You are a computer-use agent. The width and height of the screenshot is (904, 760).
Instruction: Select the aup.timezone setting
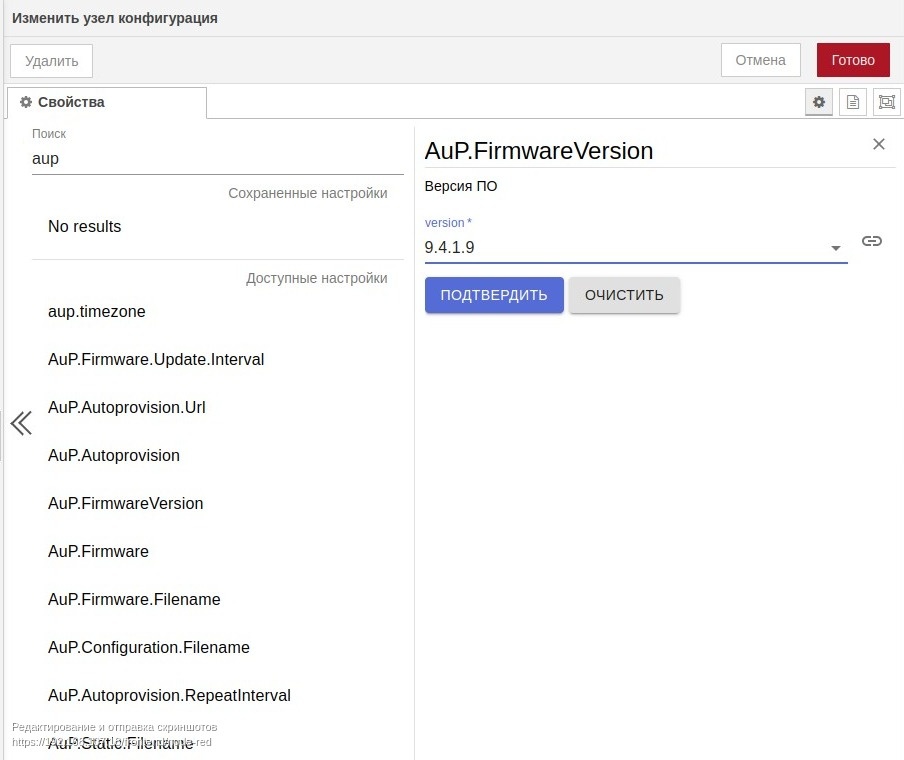tap(97, 311)
